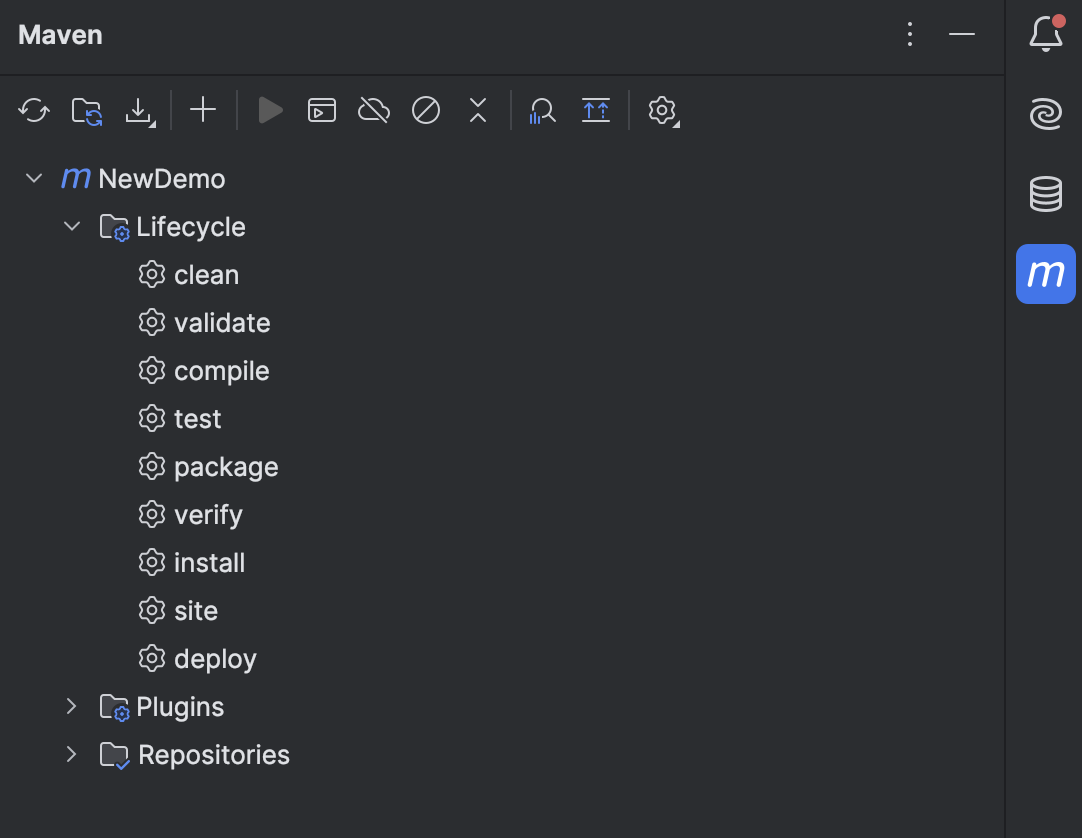Open the AI Assistant sidebar icon
The width and height of the screenshot is (1082, 838).
[x=1045, y=113]
